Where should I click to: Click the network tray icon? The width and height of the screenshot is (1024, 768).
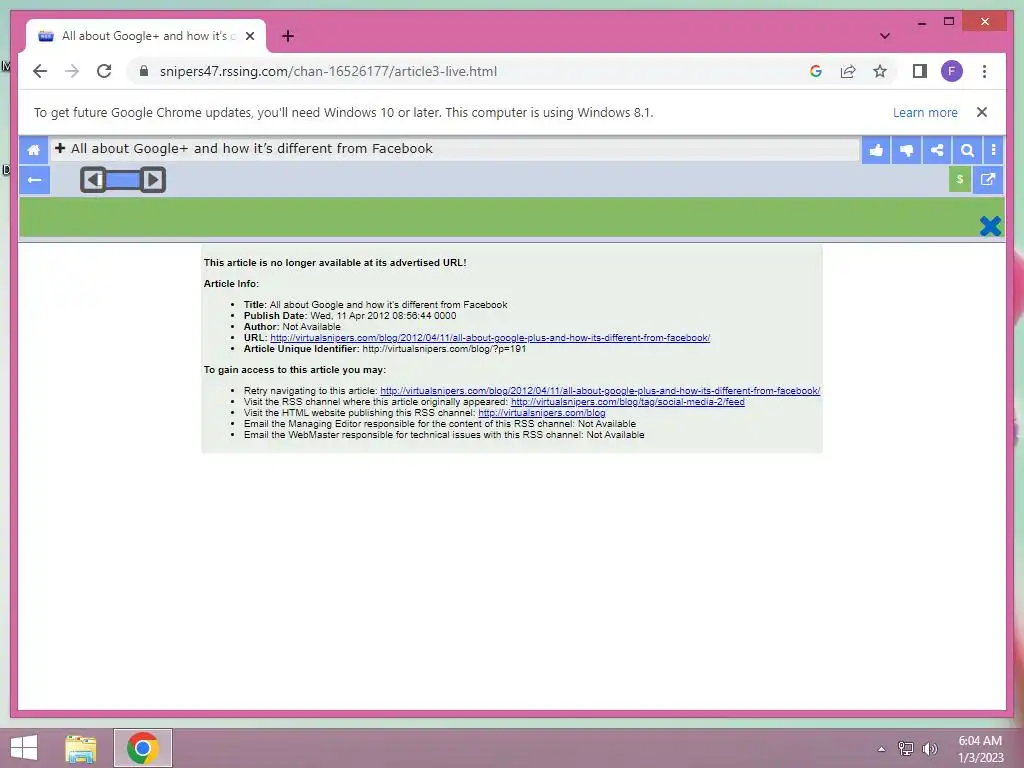click(905, 748)
